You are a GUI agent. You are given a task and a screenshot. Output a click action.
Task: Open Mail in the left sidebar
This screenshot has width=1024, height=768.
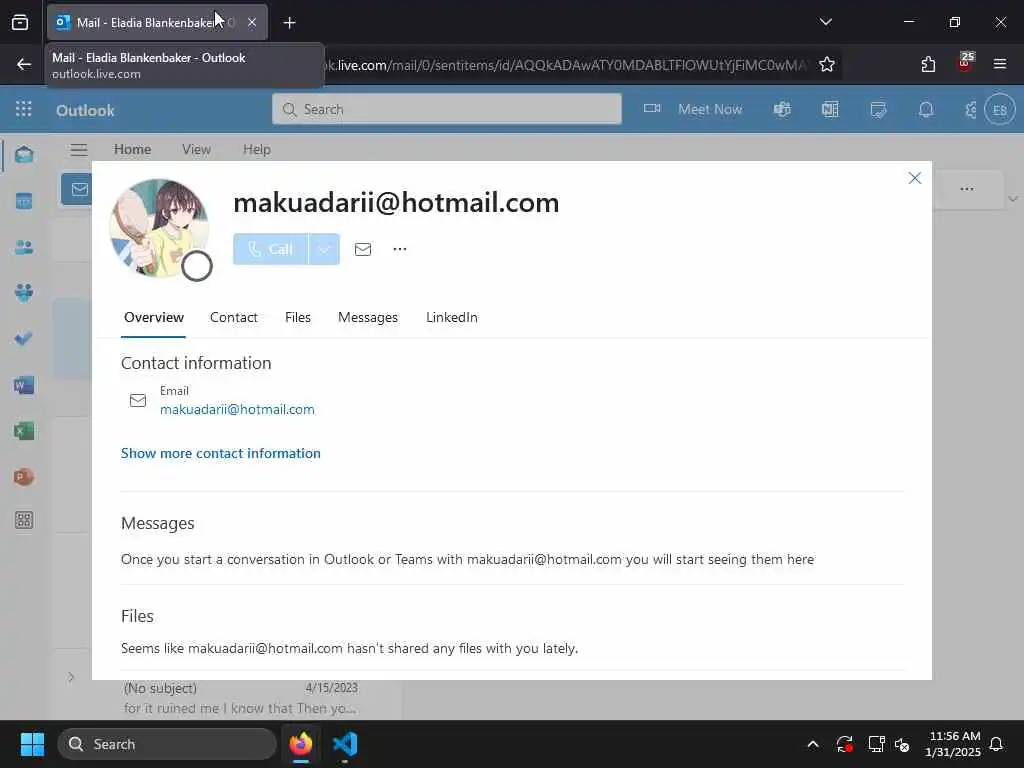coord(24,155)
